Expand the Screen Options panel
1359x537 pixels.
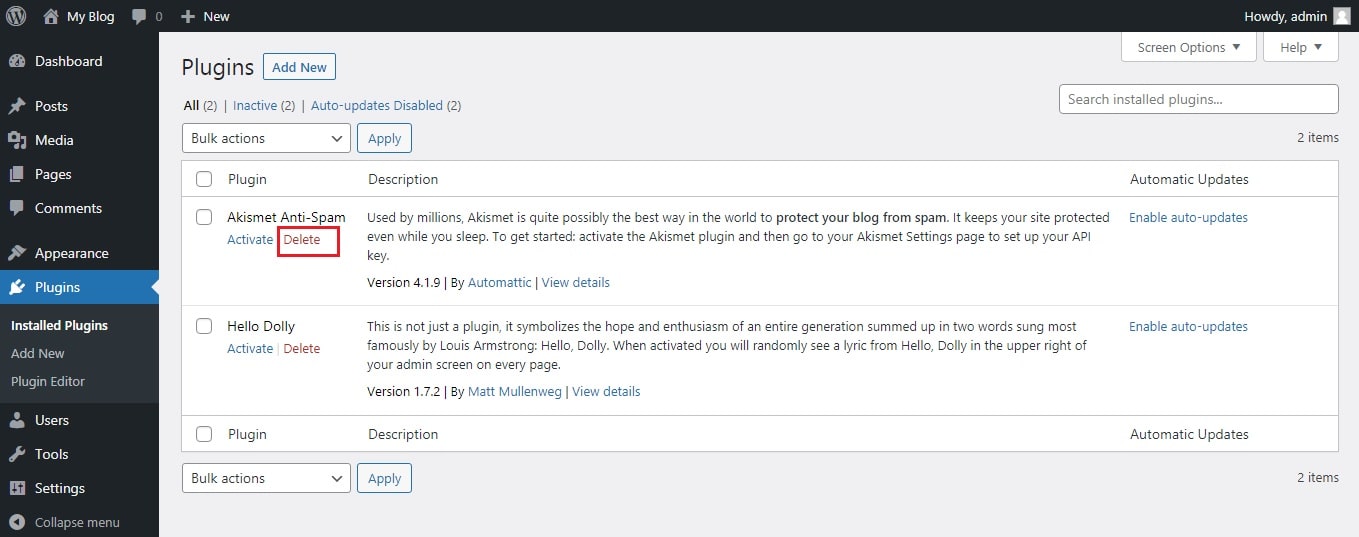point(1189,47)
